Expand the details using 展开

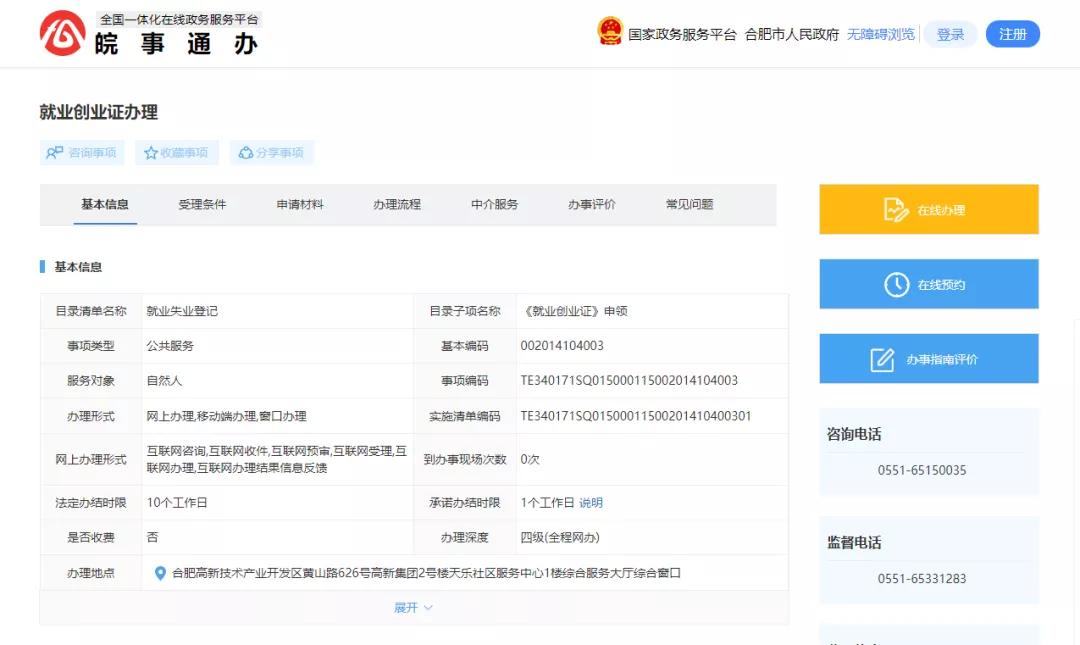coord(413,607)
